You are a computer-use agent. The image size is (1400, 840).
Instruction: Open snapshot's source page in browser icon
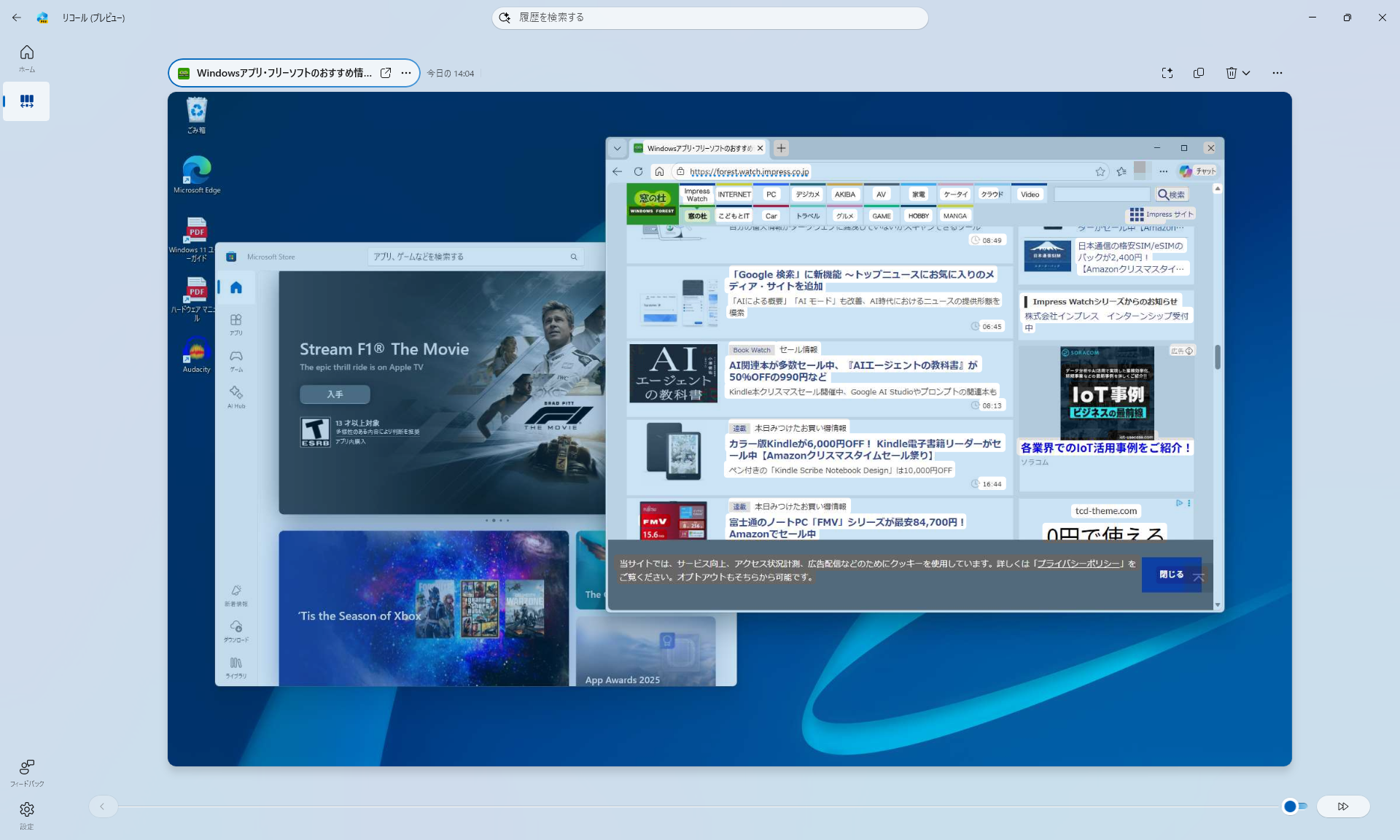pyautogui.click(x=386, y=73)
